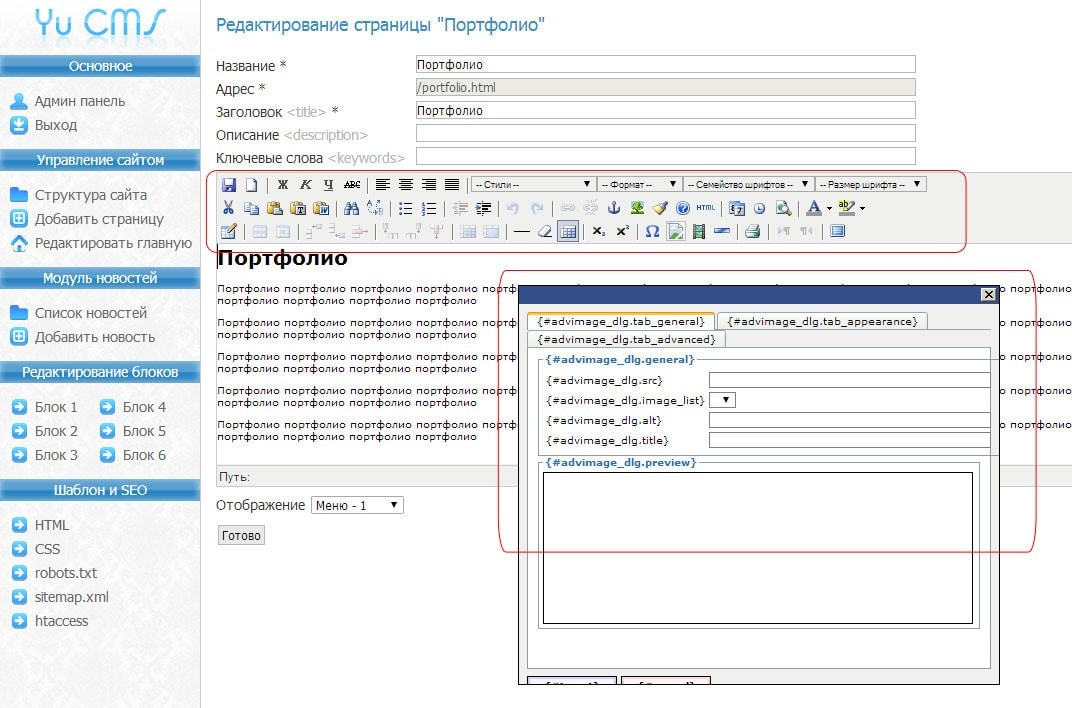Viewport: 1072px width, 708px height.
Task: Toggle bold formatting in the editor
Action: tap(283, 185)
